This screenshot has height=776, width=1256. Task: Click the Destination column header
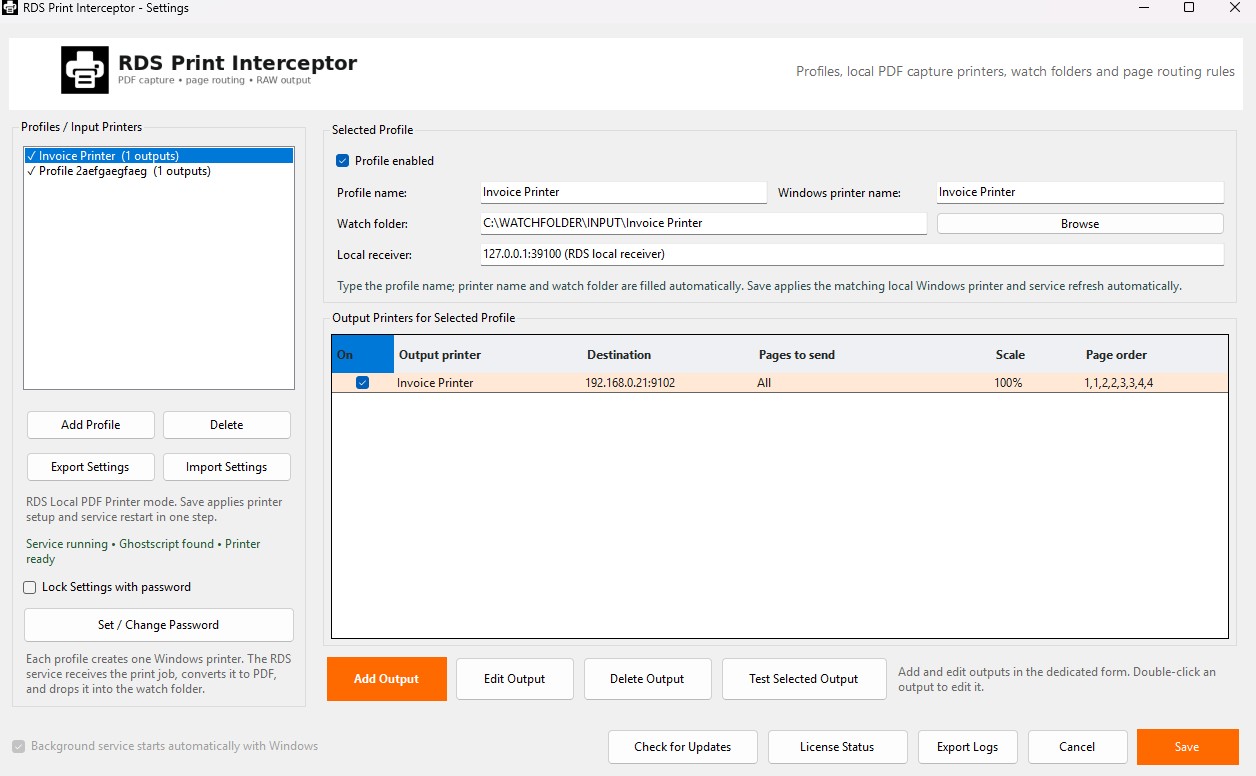point(668,355)
